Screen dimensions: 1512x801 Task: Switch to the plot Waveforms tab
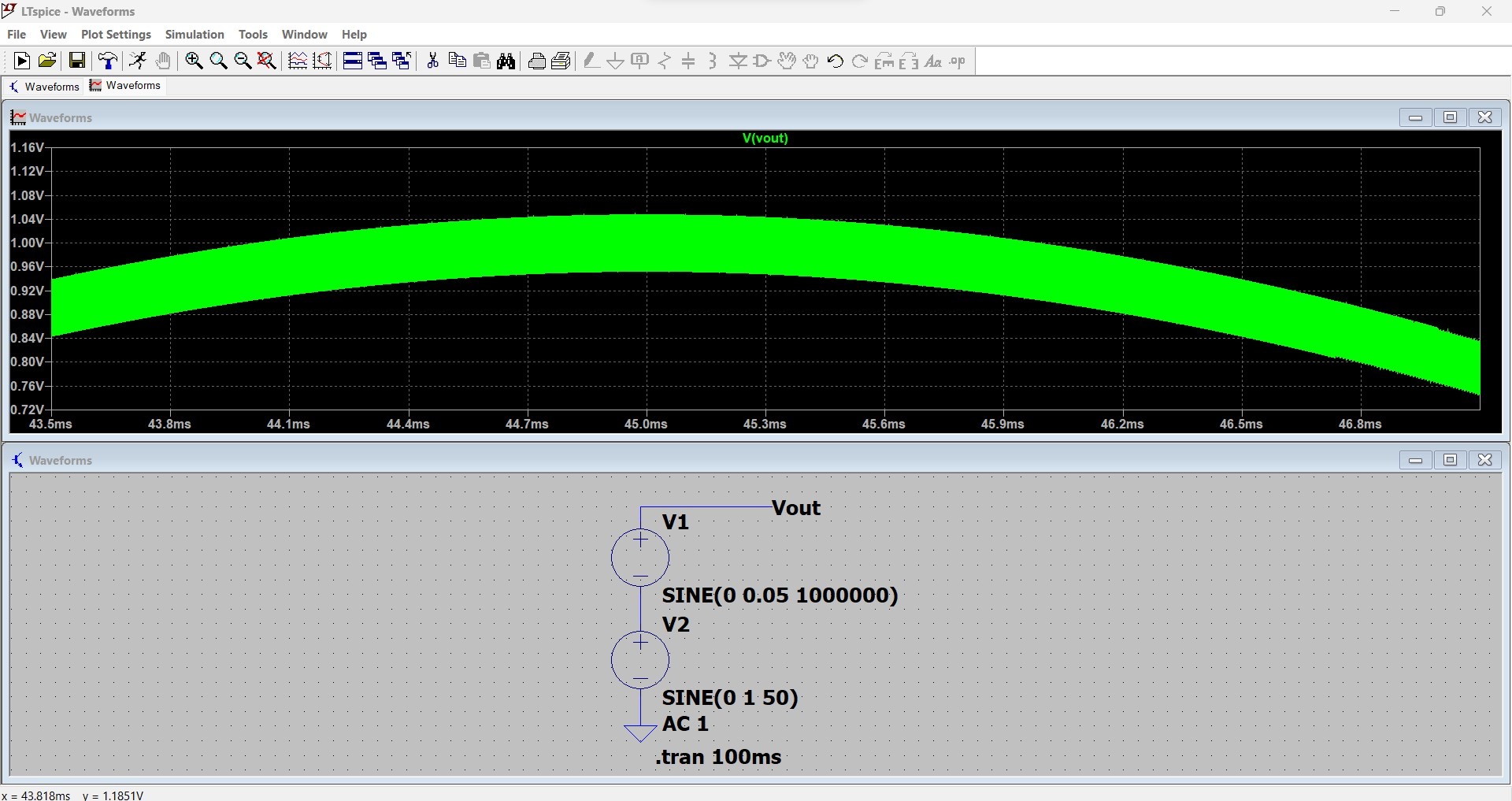click(126, 86)
